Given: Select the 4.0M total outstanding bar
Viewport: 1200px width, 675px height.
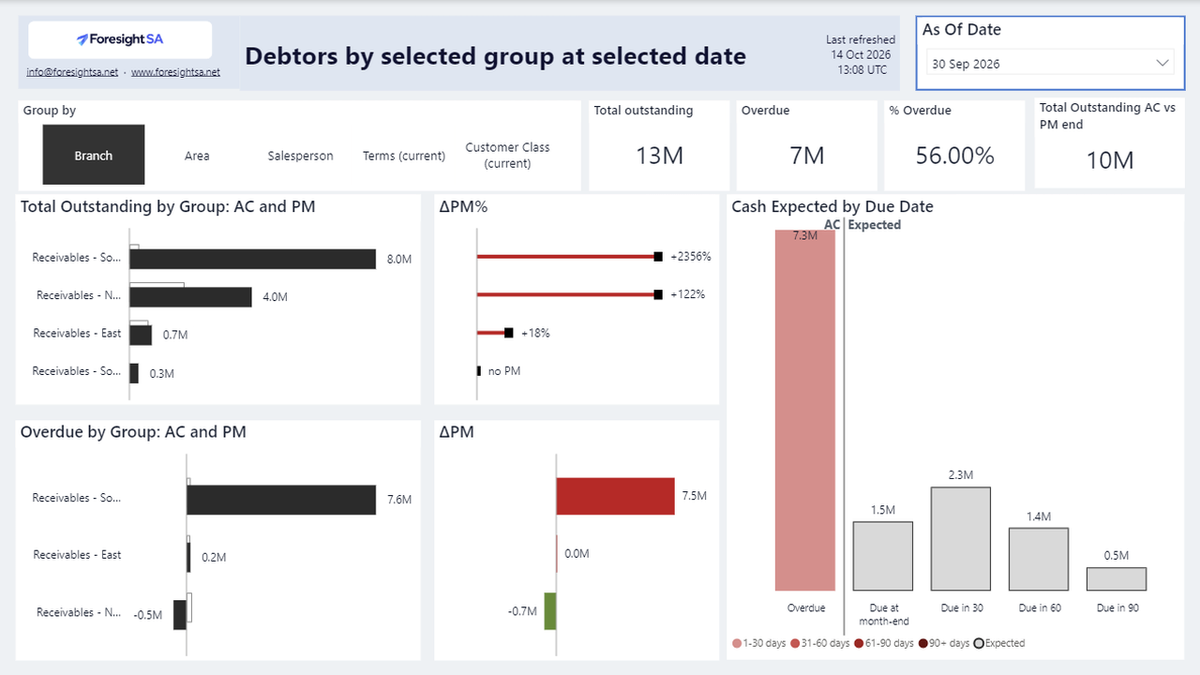Looking at the screenshot, I should point(190,297).
